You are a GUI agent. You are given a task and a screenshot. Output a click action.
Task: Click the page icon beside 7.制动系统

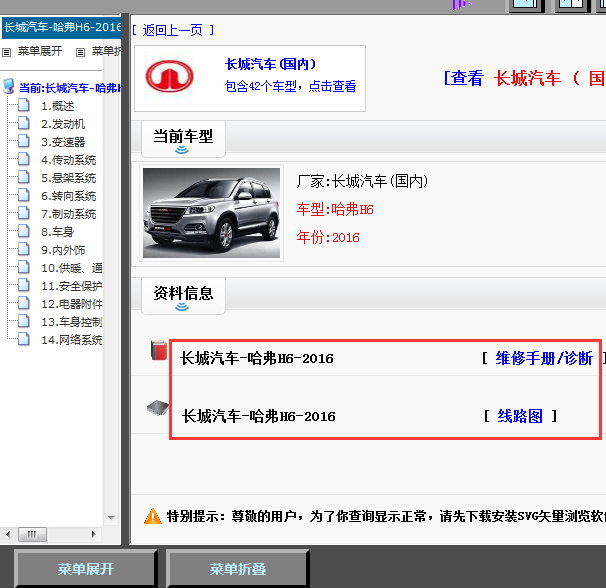[x=24, y=213]
